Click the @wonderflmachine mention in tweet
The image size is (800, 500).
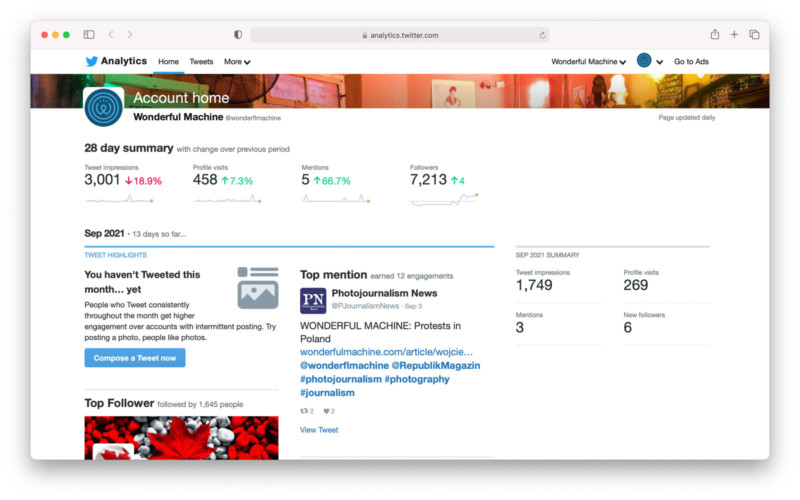(x=344, y=366)
